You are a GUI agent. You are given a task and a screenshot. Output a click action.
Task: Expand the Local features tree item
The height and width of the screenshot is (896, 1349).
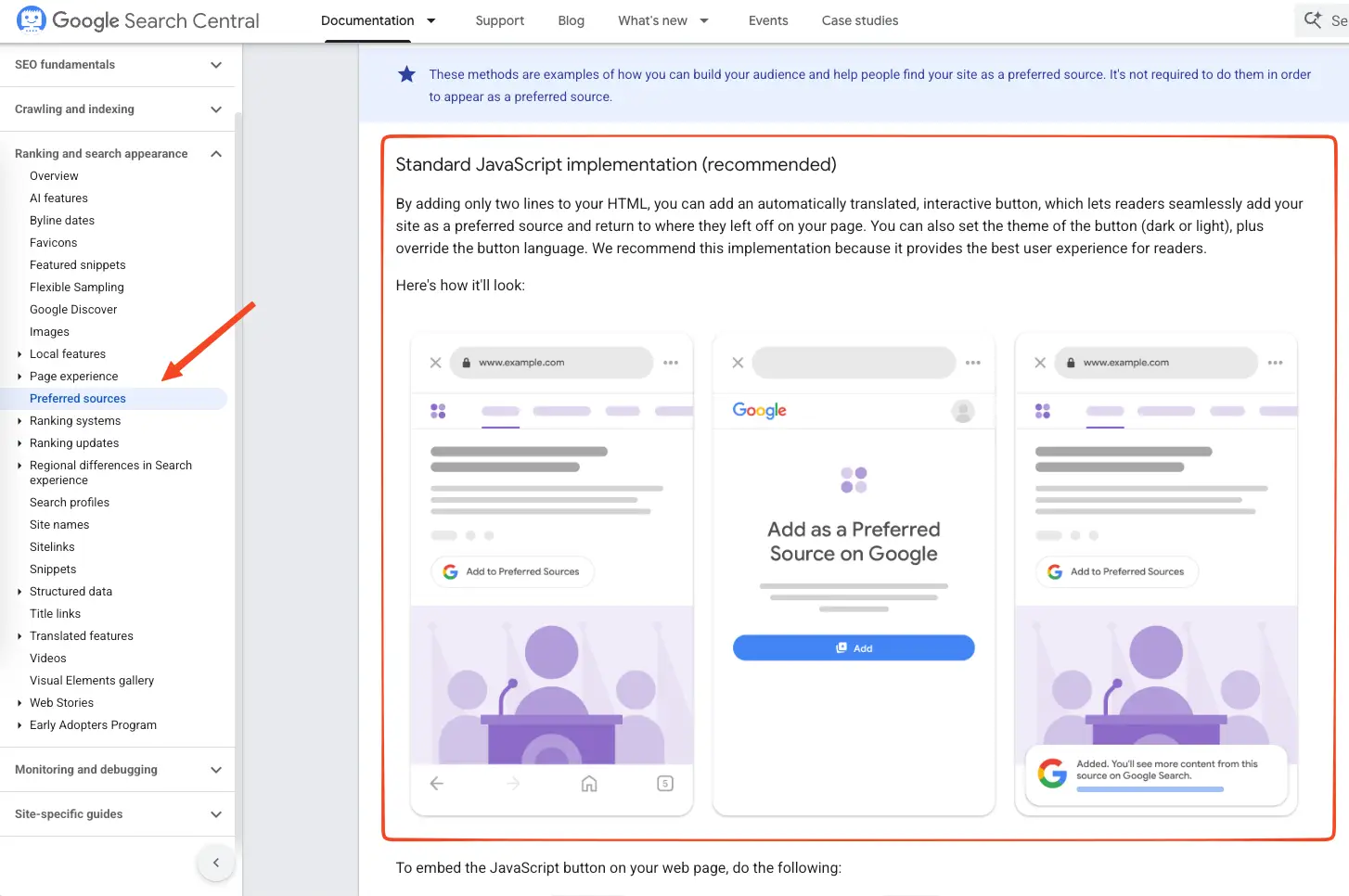pos(19,354)
